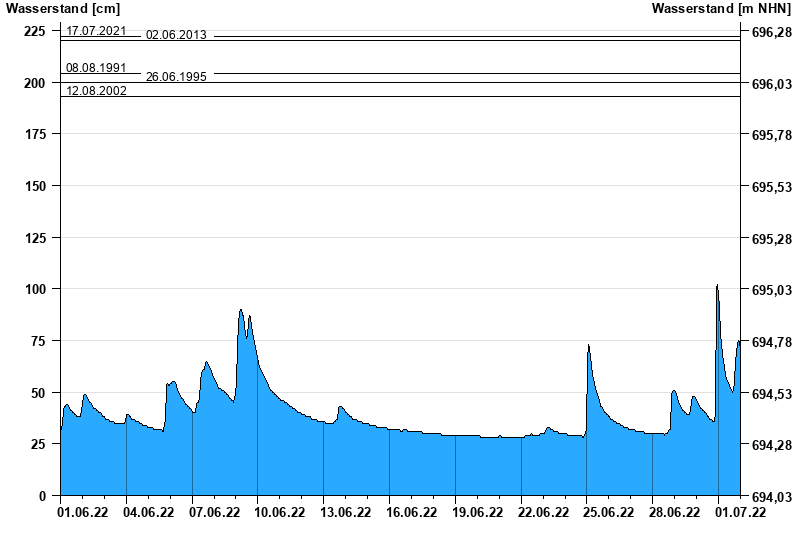The image size is (800, 550).
Task: Click the 100 value on left axis
Action: [x=34, y=289]
